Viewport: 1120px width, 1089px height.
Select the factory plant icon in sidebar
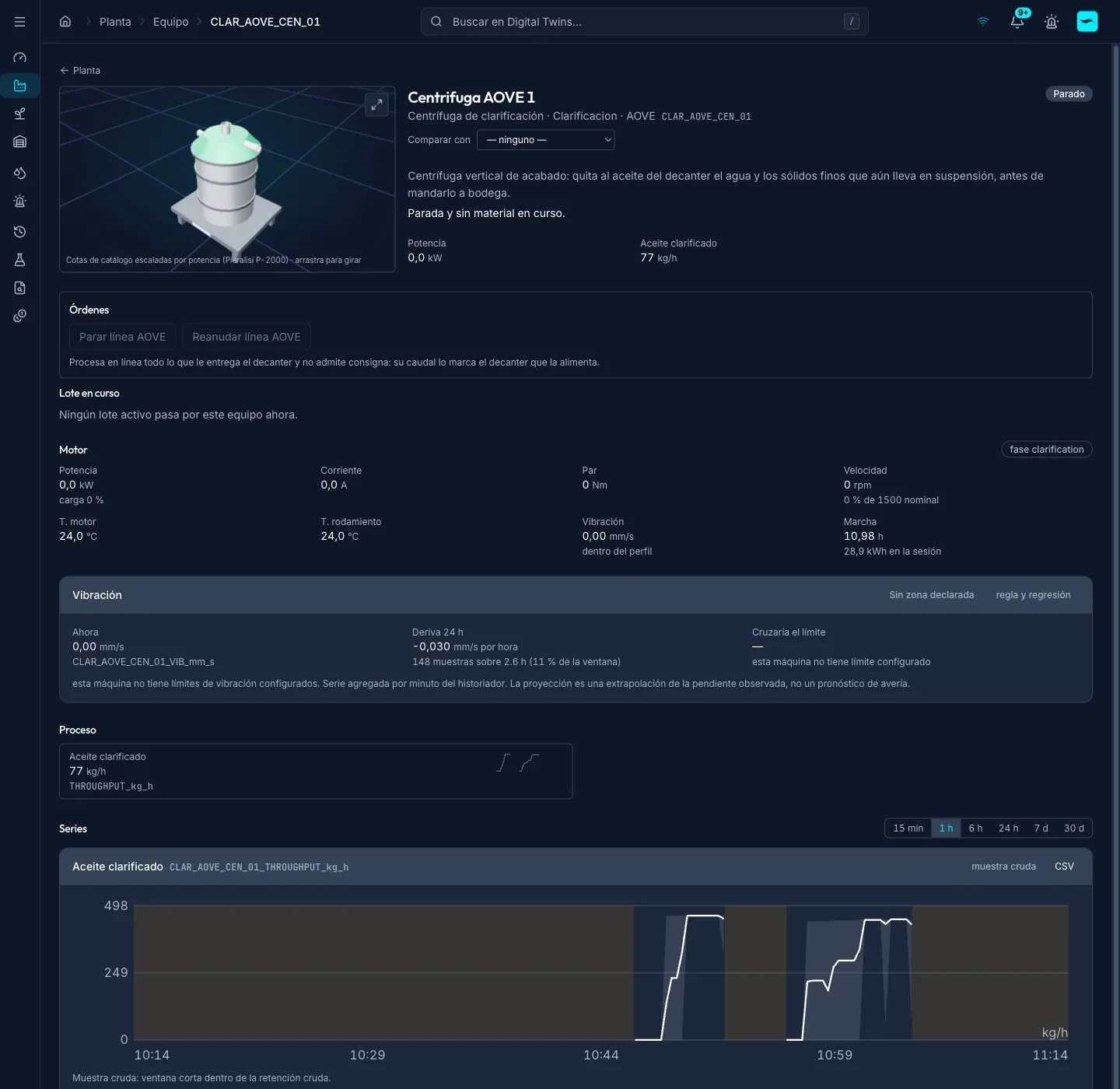pos(19,86)
